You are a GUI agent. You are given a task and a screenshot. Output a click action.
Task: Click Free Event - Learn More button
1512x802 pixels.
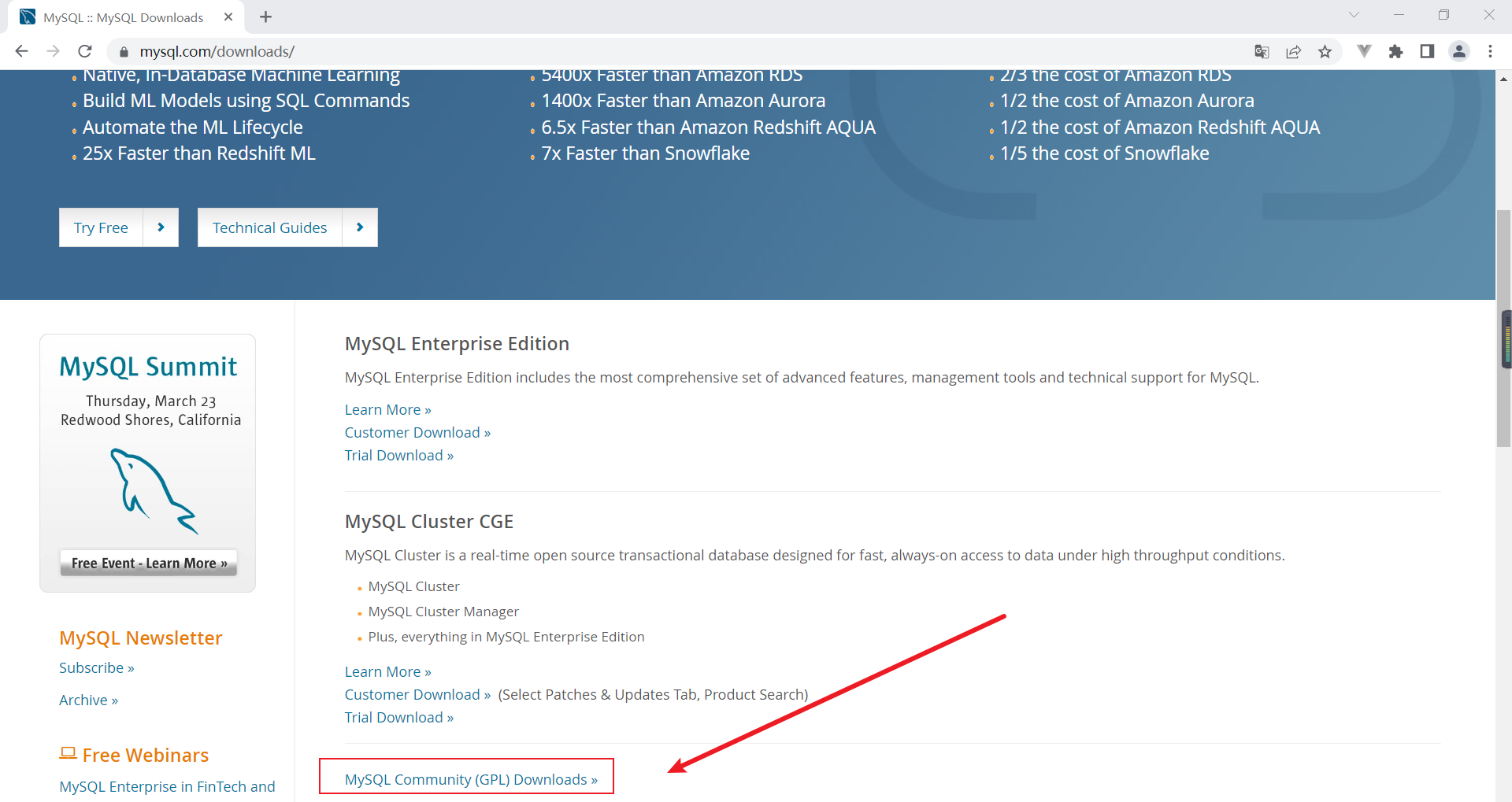point(149,564)
